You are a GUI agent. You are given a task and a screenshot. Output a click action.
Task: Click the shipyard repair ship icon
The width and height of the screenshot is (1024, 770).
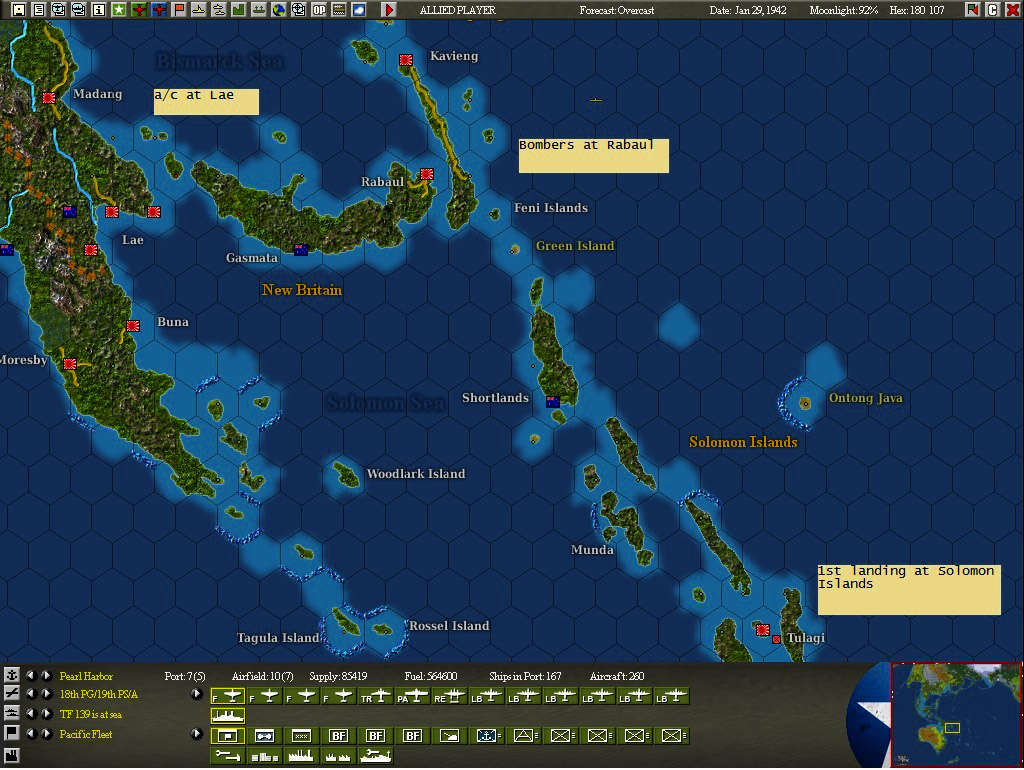376,756
